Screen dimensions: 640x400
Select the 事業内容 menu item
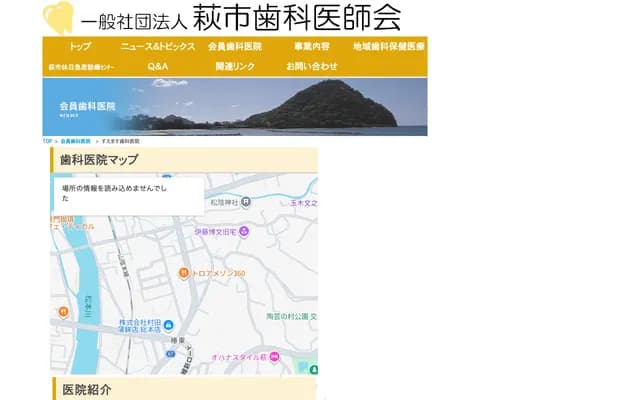311,47
